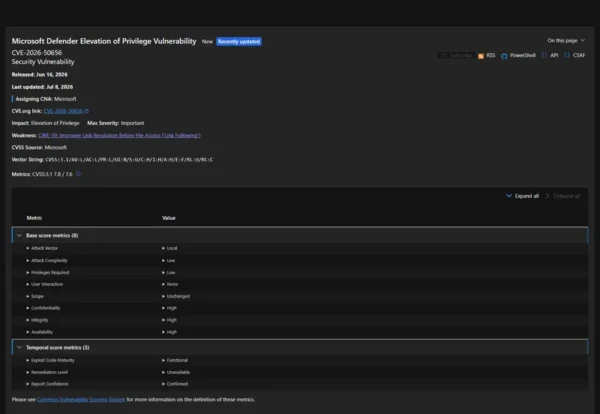Click the Vector String CVSS:3.1 value

pyautogui.click(x=129, y=160)
